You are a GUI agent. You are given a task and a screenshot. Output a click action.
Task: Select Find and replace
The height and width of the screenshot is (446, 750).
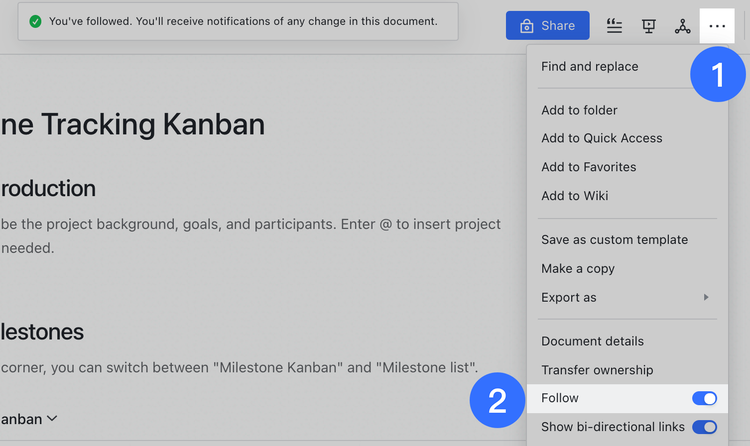coord(589,67)
